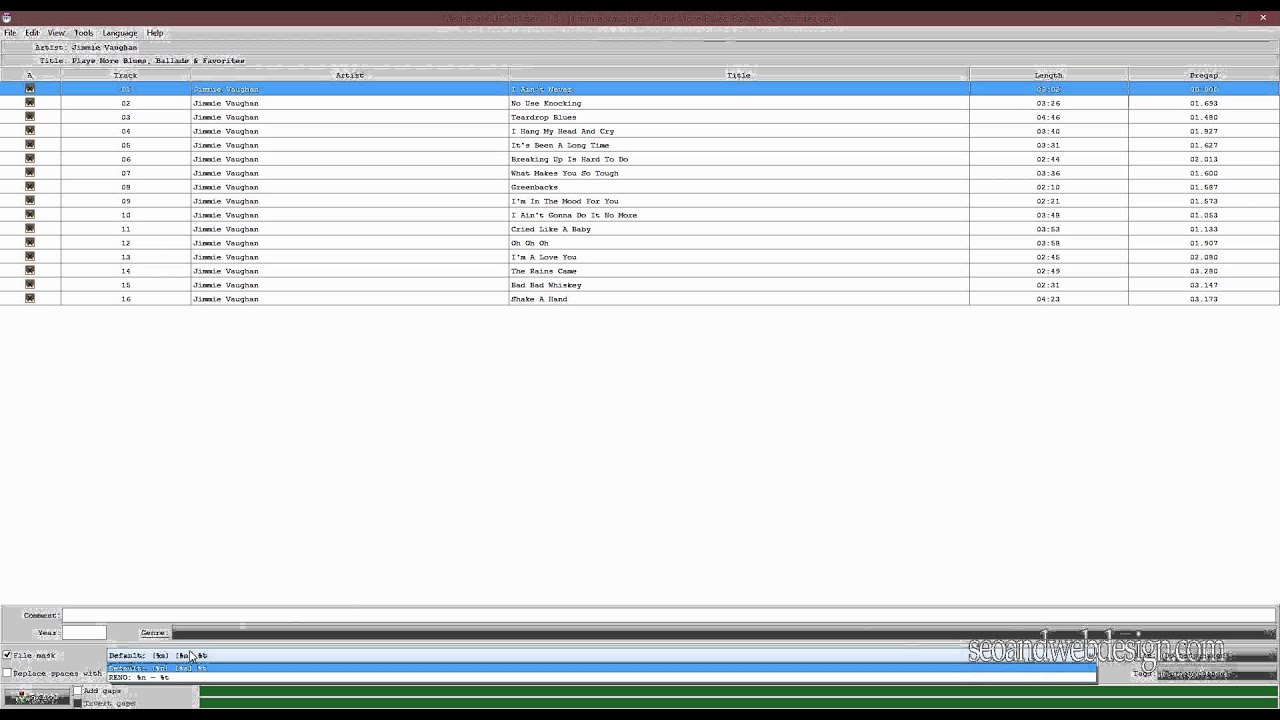Screen dimensions: 1280x720
Task: Toggle checkbox for track 07 What Makes You So Tough
Action: [30, 173]
